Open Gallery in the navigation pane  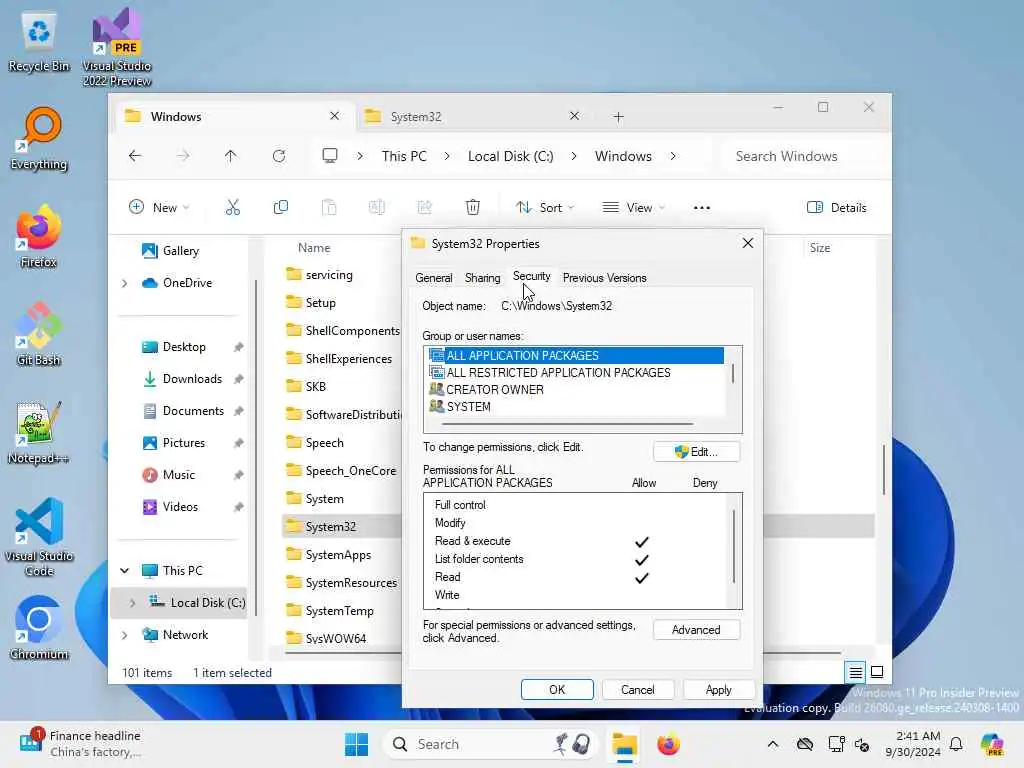tap(181, 251)
